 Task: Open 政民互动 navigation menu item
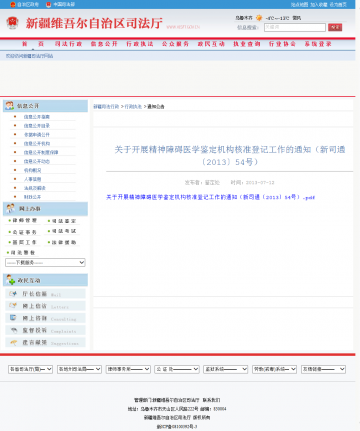[x=211, y=44]
